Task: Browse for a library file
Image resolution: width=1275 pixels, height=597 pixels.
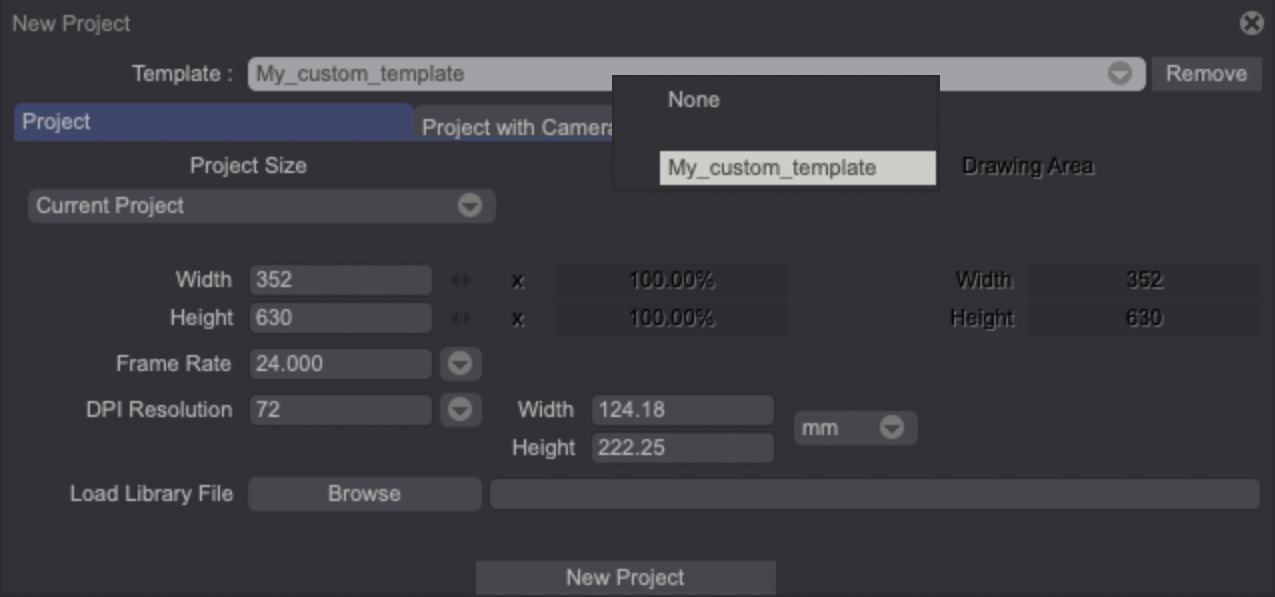Action: click(x=364, y=494)
